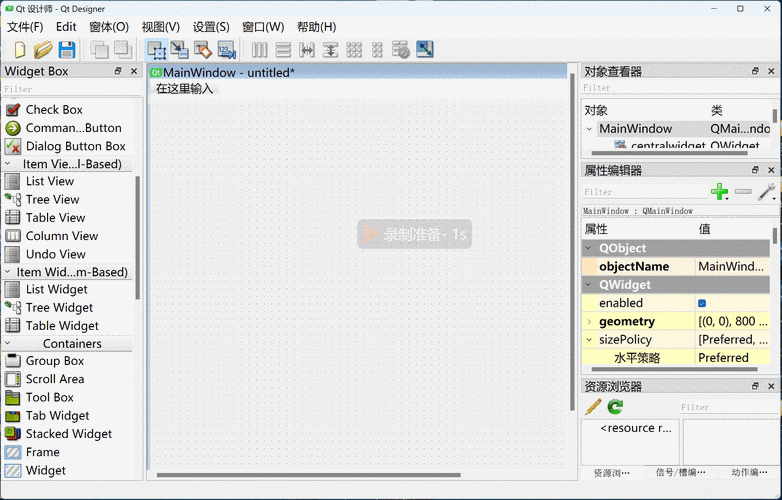This screenshot has height=500, width=782.
Task: Float the 对象查看器 panel
Action: (755, 71)
